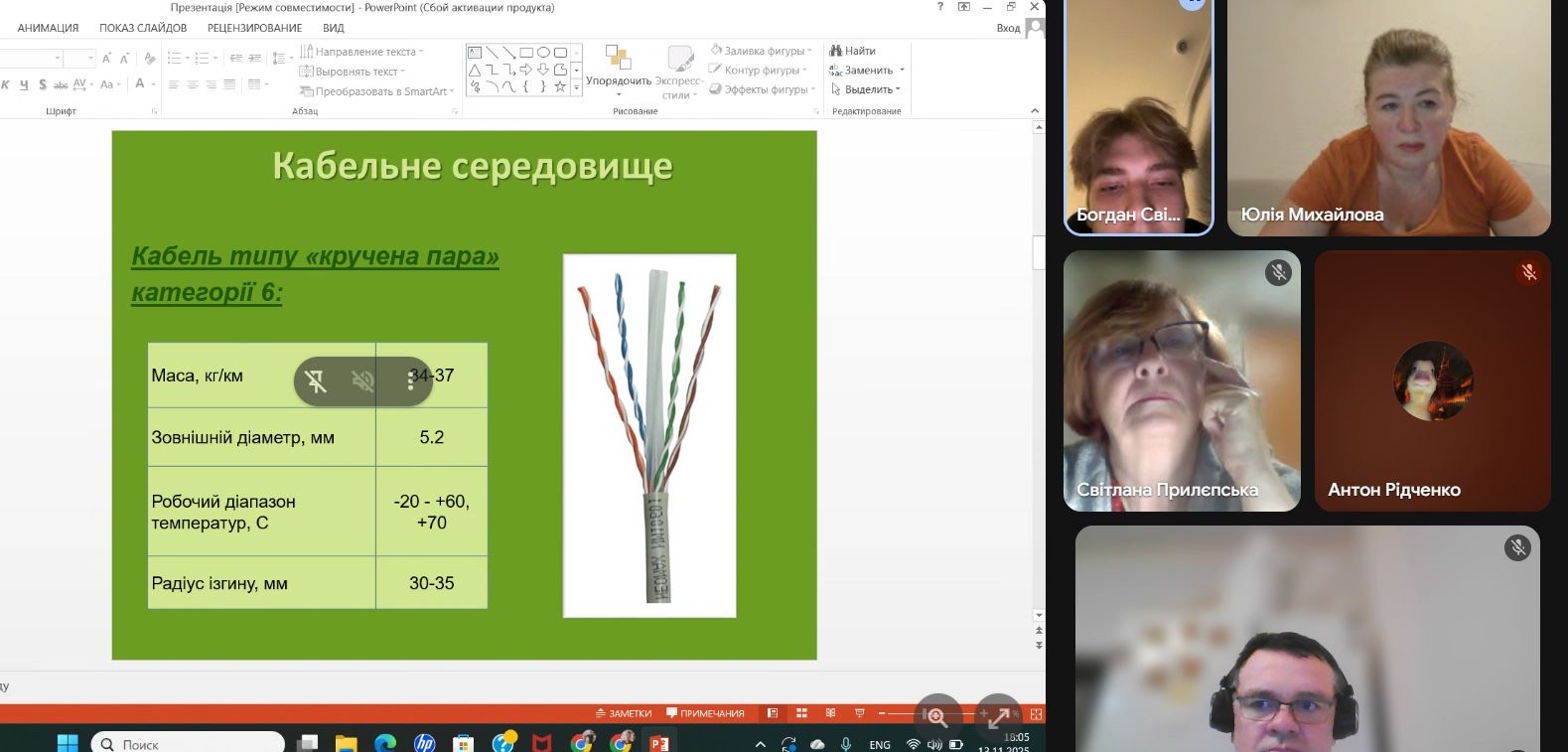Click the unpin icon on overlay
This screenshot has height=752, width=1568.
[317, 381]
